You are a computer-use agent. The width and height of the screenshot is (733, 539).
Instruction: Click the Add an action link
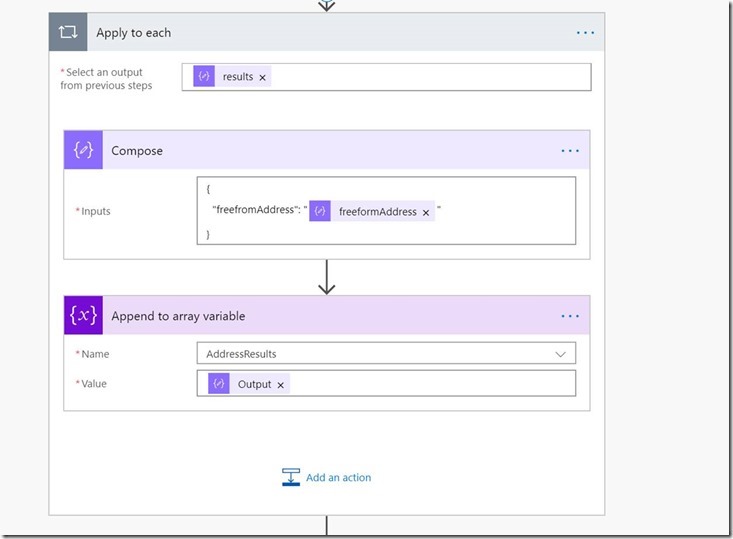(338, 478)
